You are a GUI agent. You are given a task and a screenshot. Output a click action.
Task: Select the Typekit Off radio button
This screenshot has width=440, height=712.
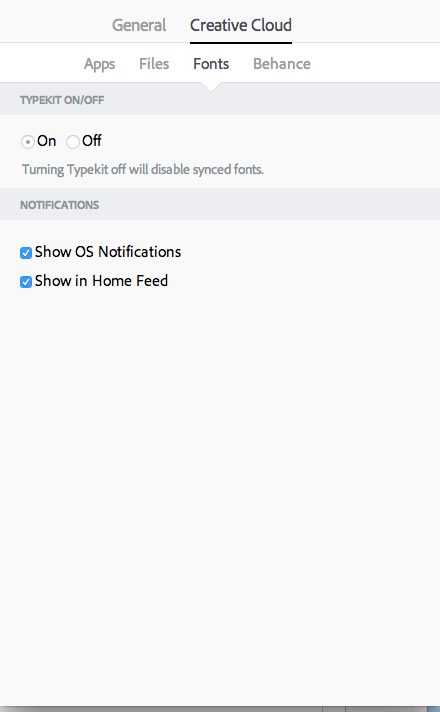click(73, 142)
